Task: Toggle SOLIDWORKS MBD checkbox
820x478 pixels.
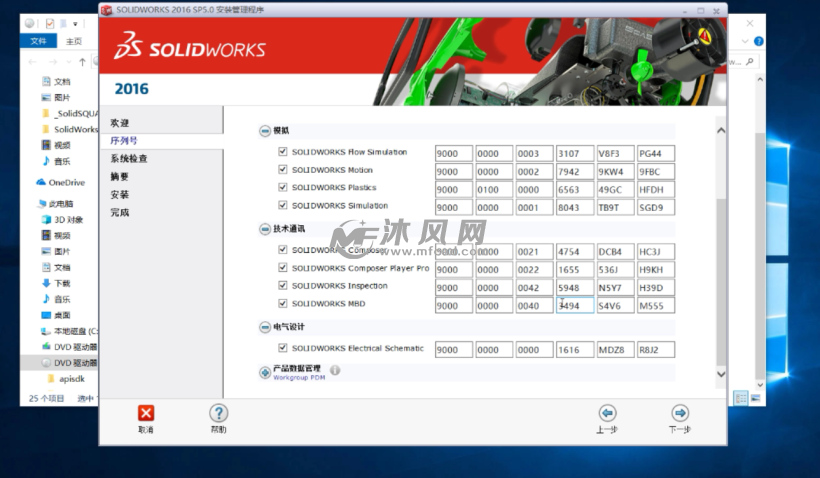Action: 283,303
